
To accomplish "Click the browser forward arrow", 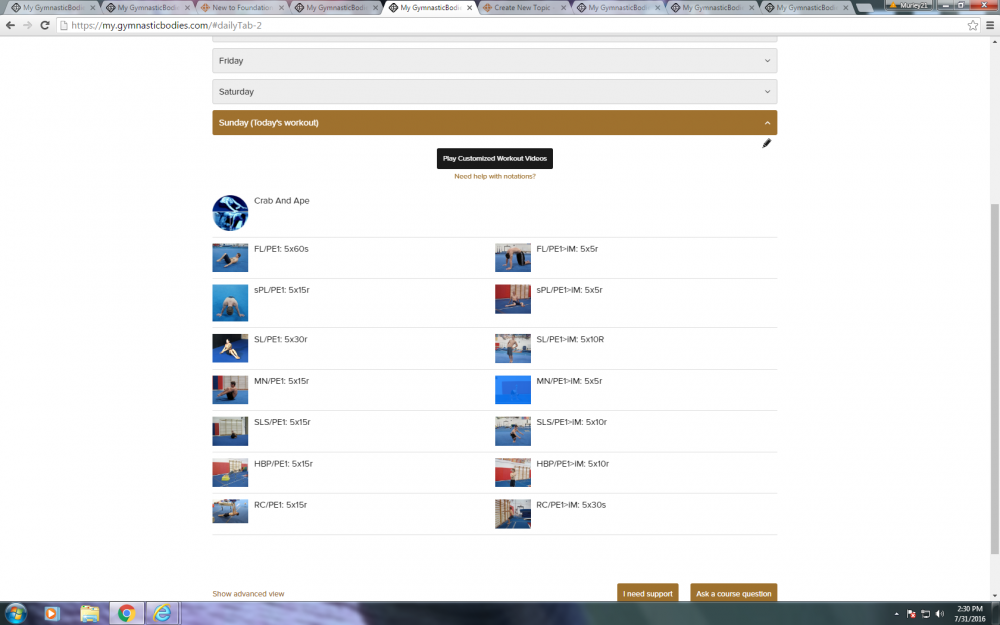I will [27, 26].
